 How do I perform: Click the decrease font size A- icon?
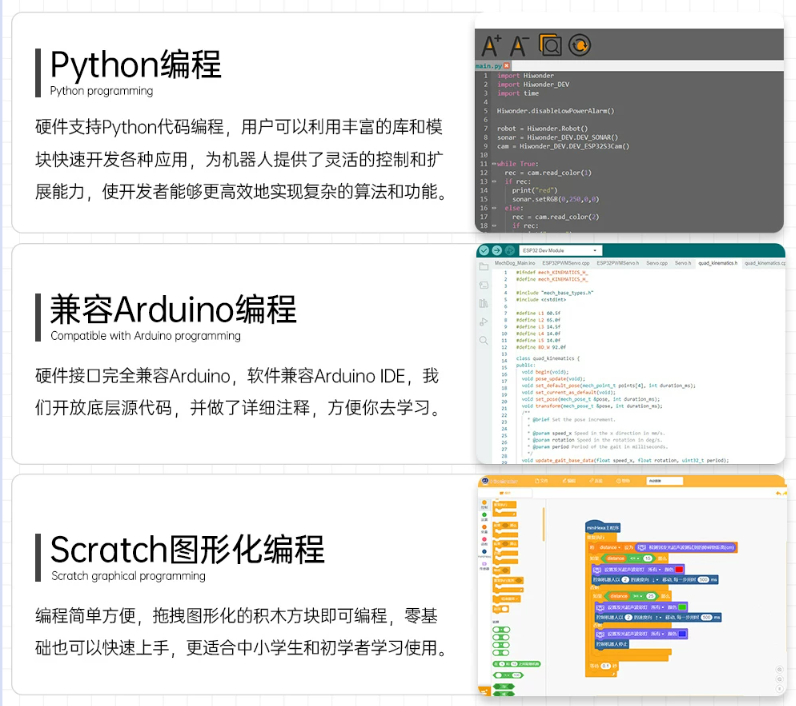[x=519, y=46]
